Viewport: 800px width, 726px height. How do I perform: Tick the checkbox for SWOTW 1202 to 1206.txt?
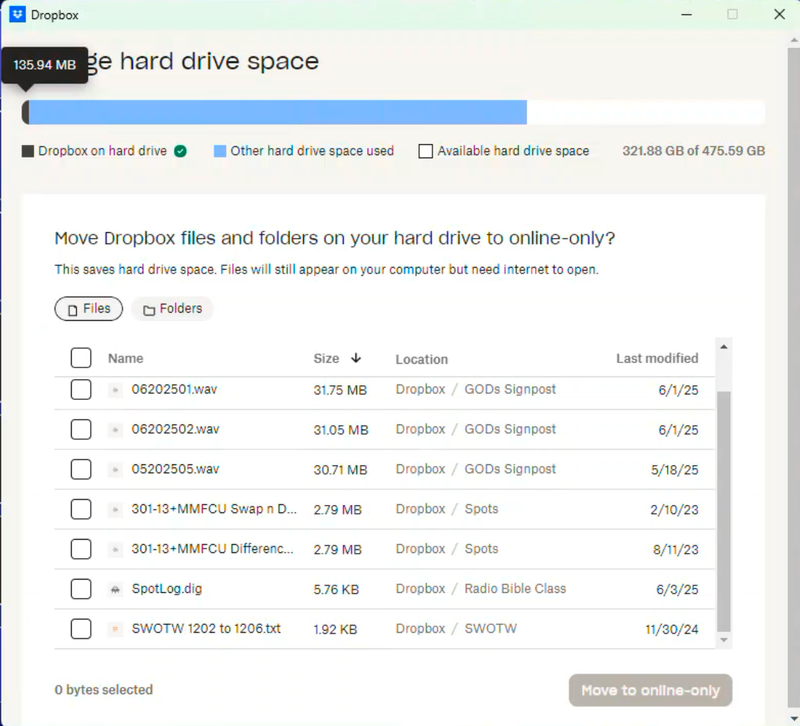coord(81,630)
